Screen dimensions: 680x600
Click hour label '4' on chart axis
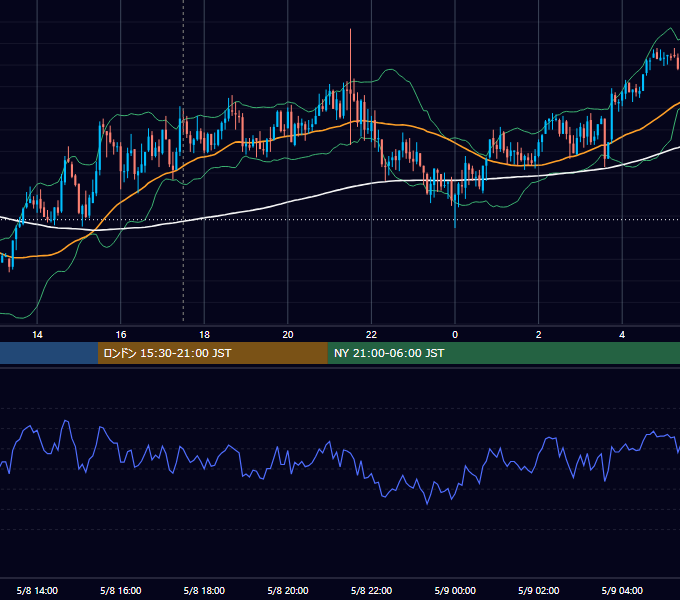[622, 335]
